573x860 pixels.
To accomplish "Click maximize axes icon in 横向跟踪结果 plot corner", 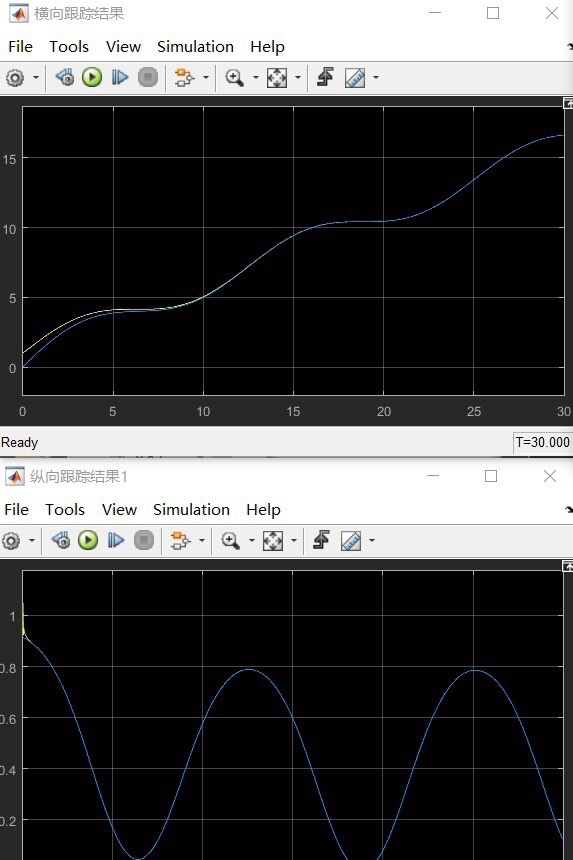I will (568, 103).
